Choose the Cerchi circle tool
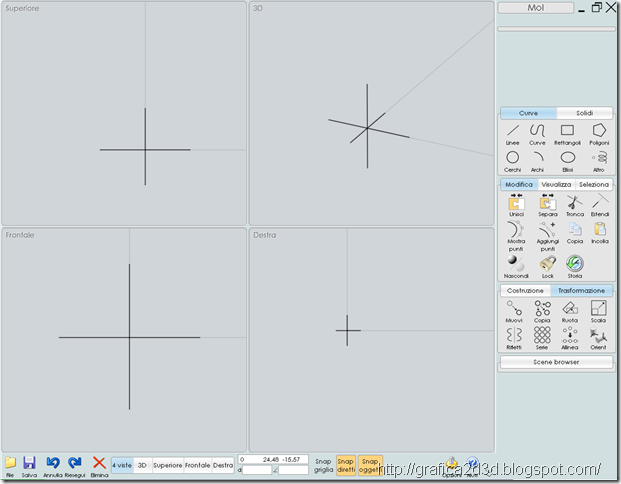621x484 pixels. click(x=512, y=161)
